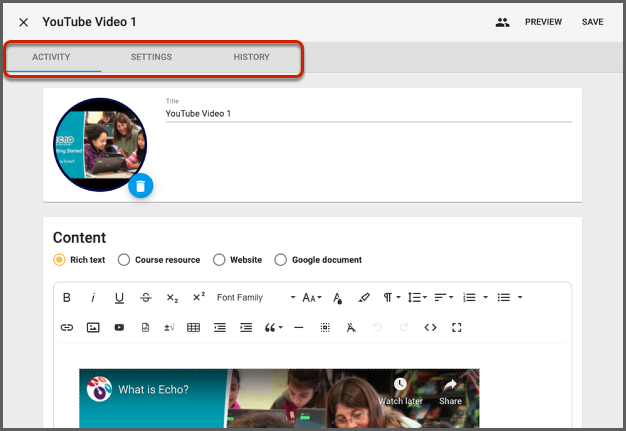Click the Bold formatting icon

click(x=67, y=298)
